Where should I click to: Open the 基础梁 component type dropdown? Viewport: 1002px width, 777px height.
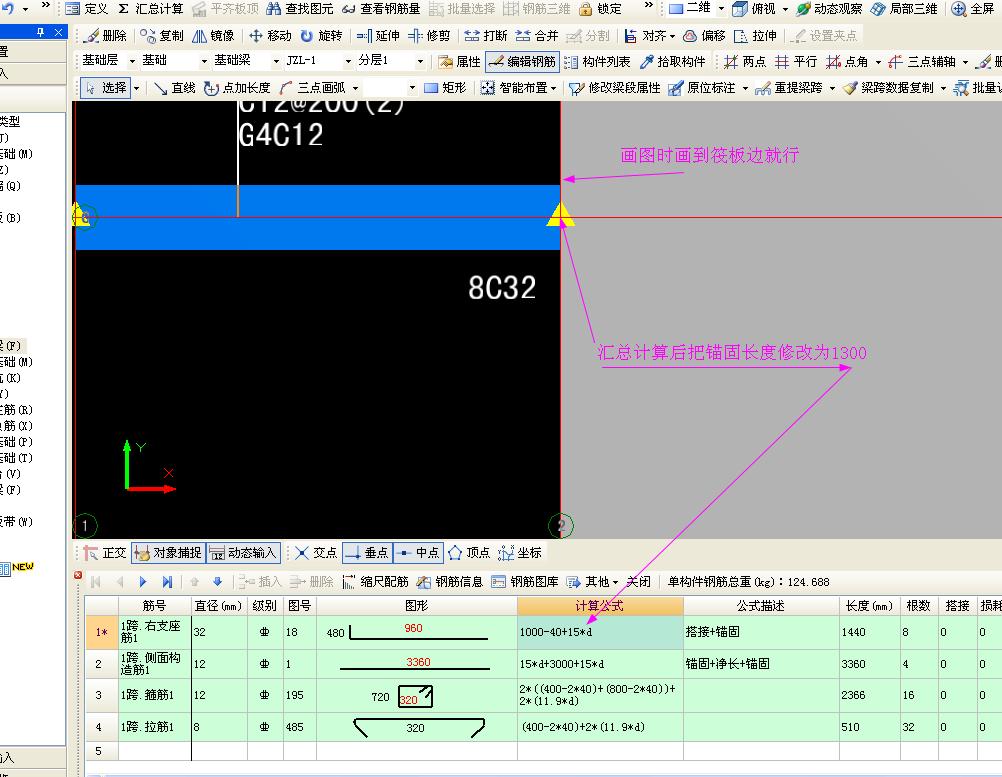click(276, 61)
